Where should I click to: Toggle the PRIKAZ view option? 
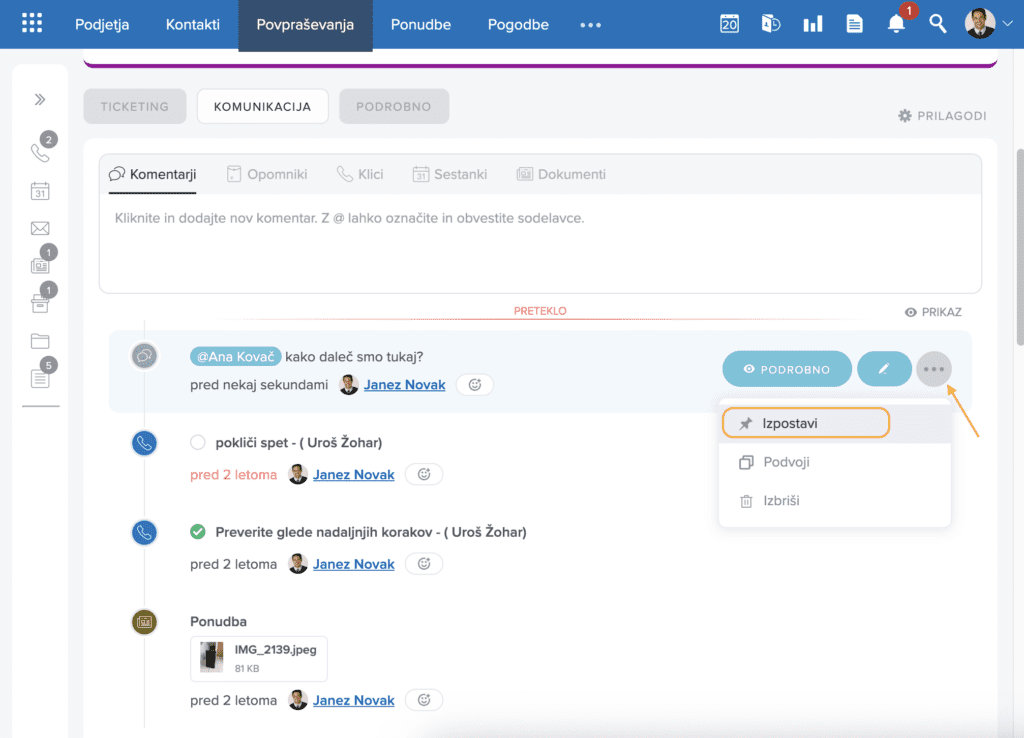pyautogui.click(x=932, y=312)
